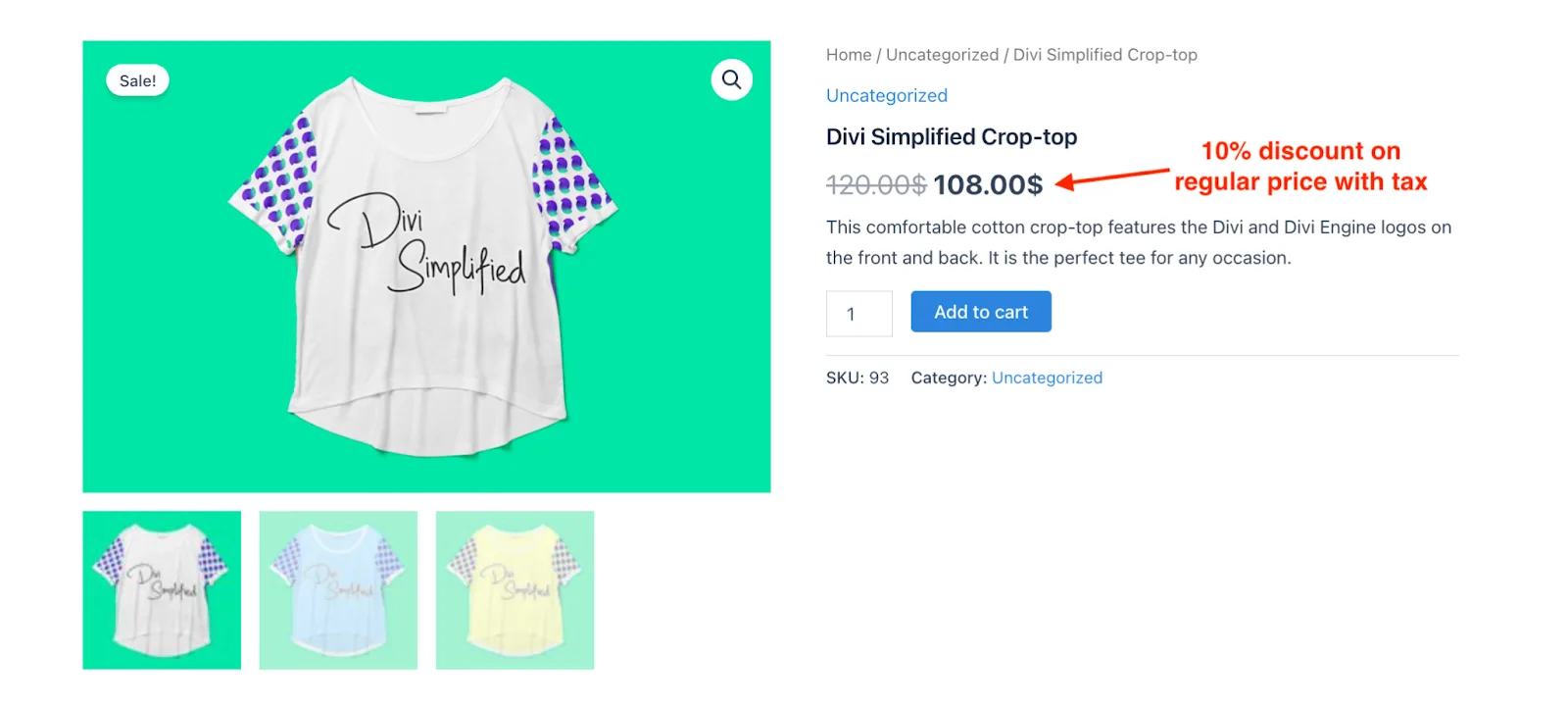Open the Home breadcrumb link
This screenshot has height=707, width=1568.
849,55
